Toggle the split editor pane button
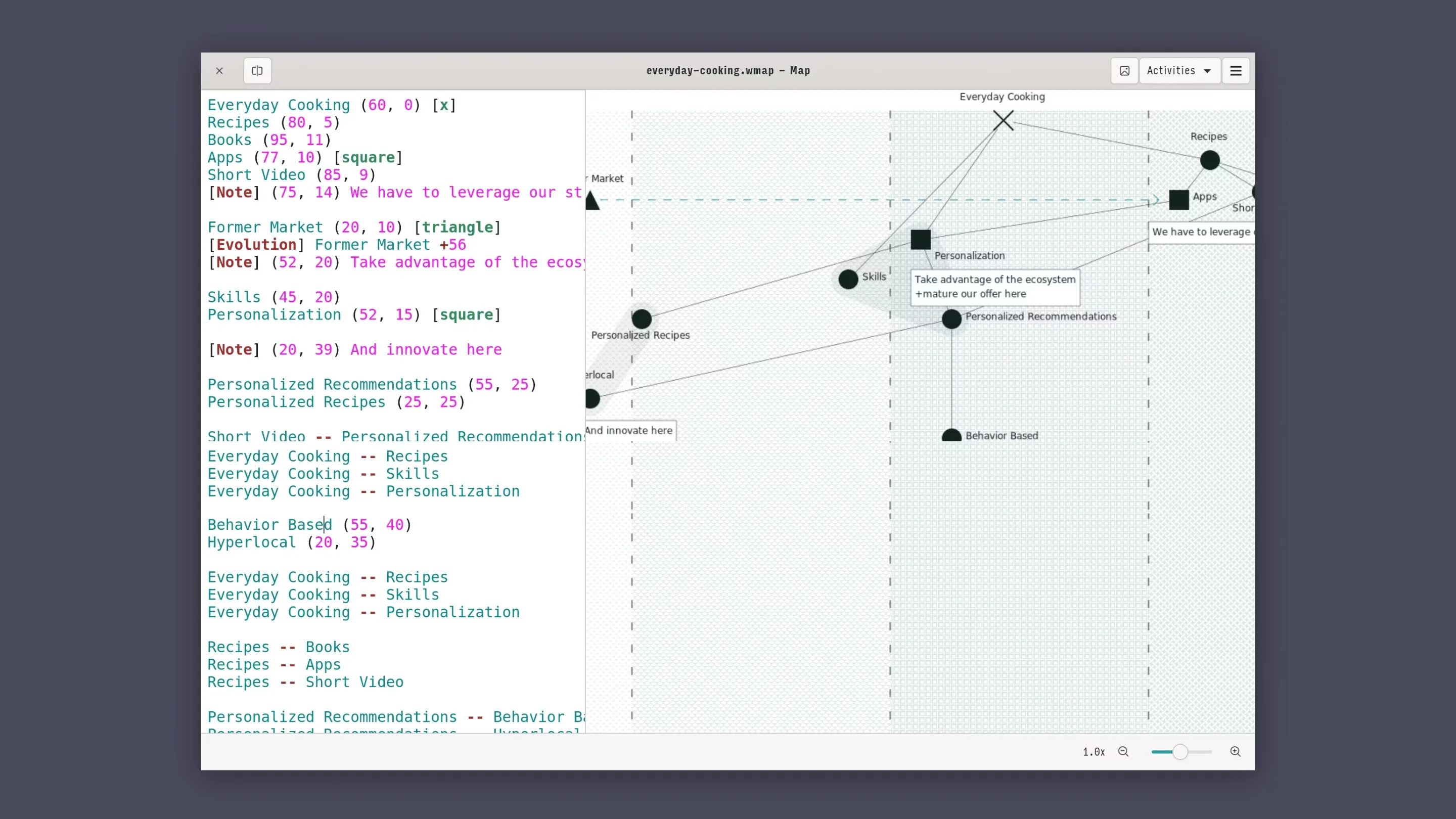The height and width of the screenshot is (819, 1456). (x=257, y=71)
